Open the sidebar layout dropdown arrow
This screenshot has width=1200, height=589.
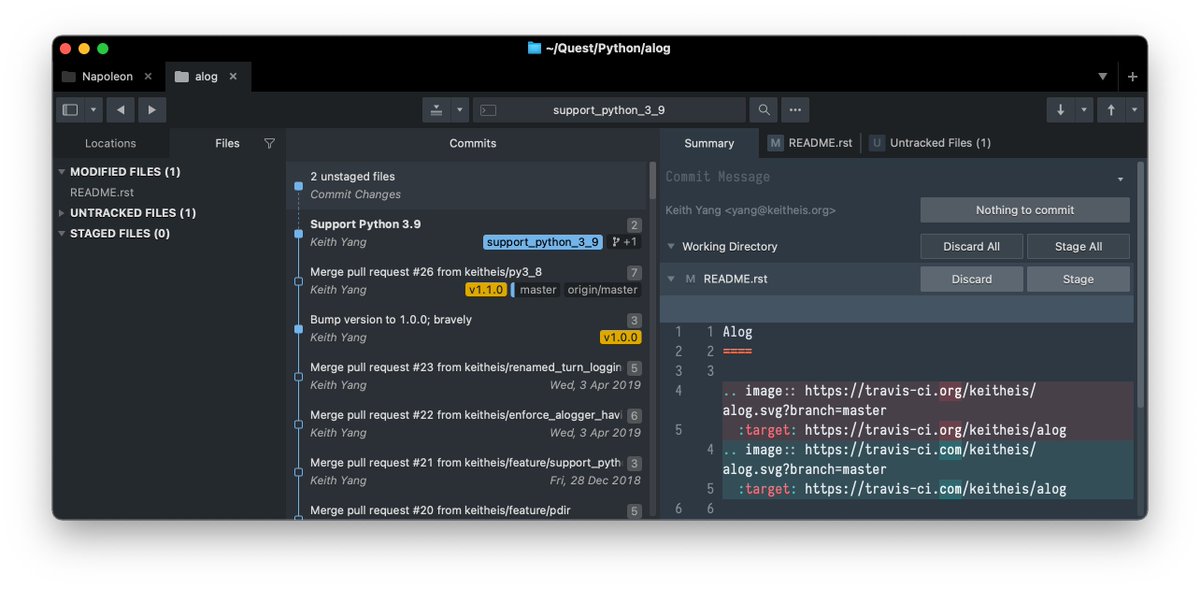(x=93, y=110)
